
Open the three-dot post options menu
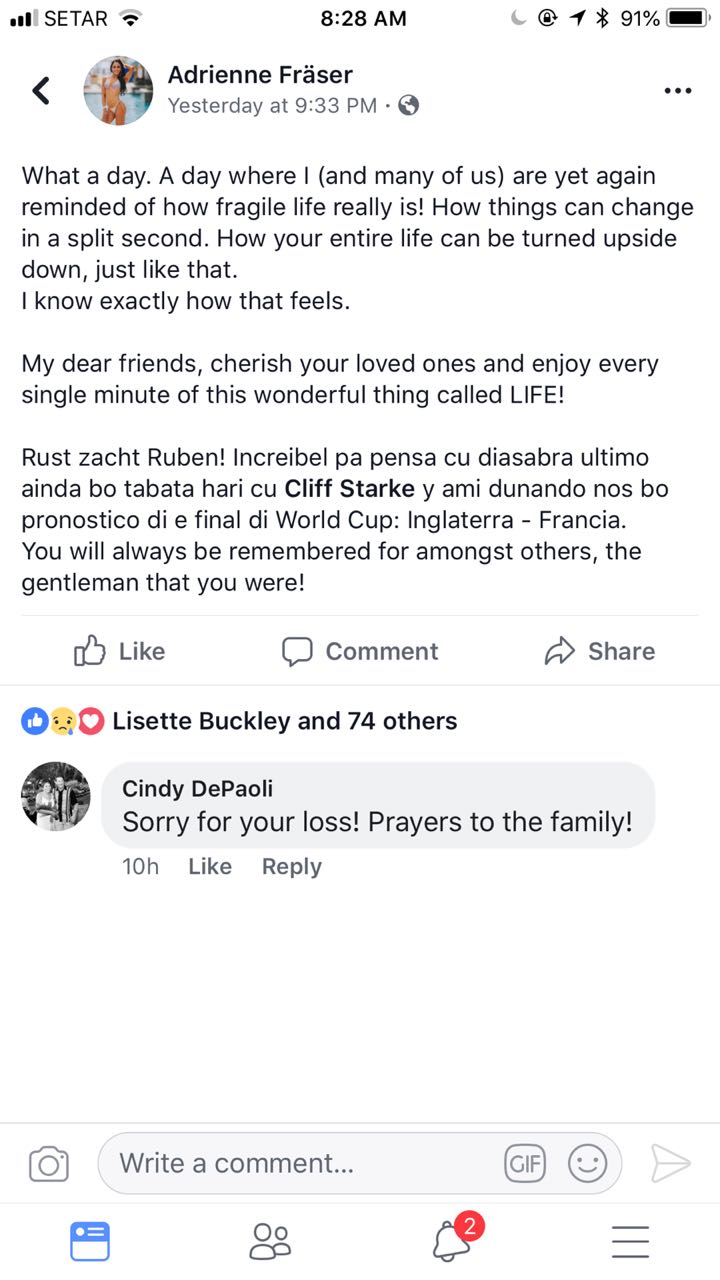[x=677, y=91]
